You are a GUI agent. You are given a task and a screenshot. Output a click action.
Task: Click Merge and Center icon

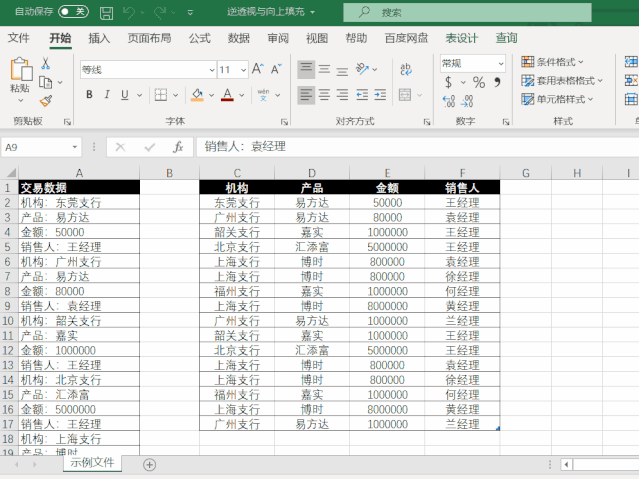click(x=405, y=95)
